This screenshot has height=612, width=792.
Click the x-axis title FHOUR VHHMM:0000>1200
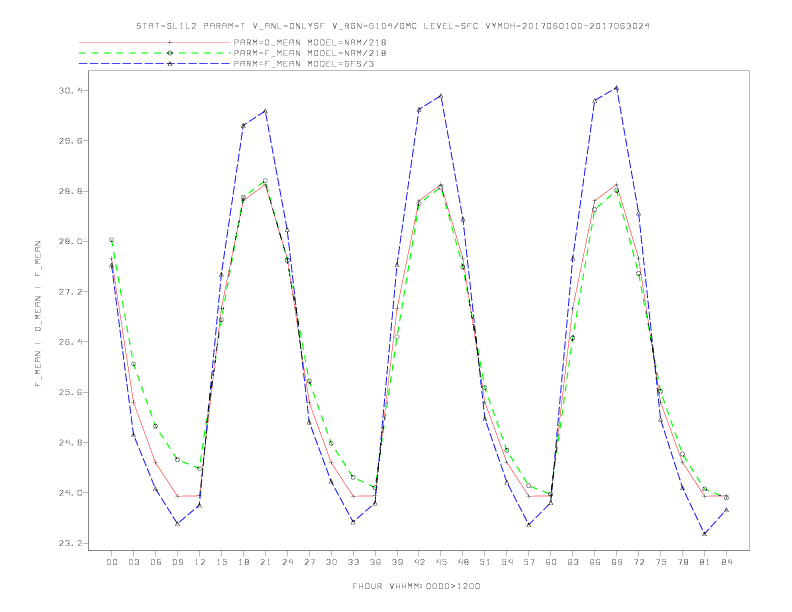pos(416,586)
